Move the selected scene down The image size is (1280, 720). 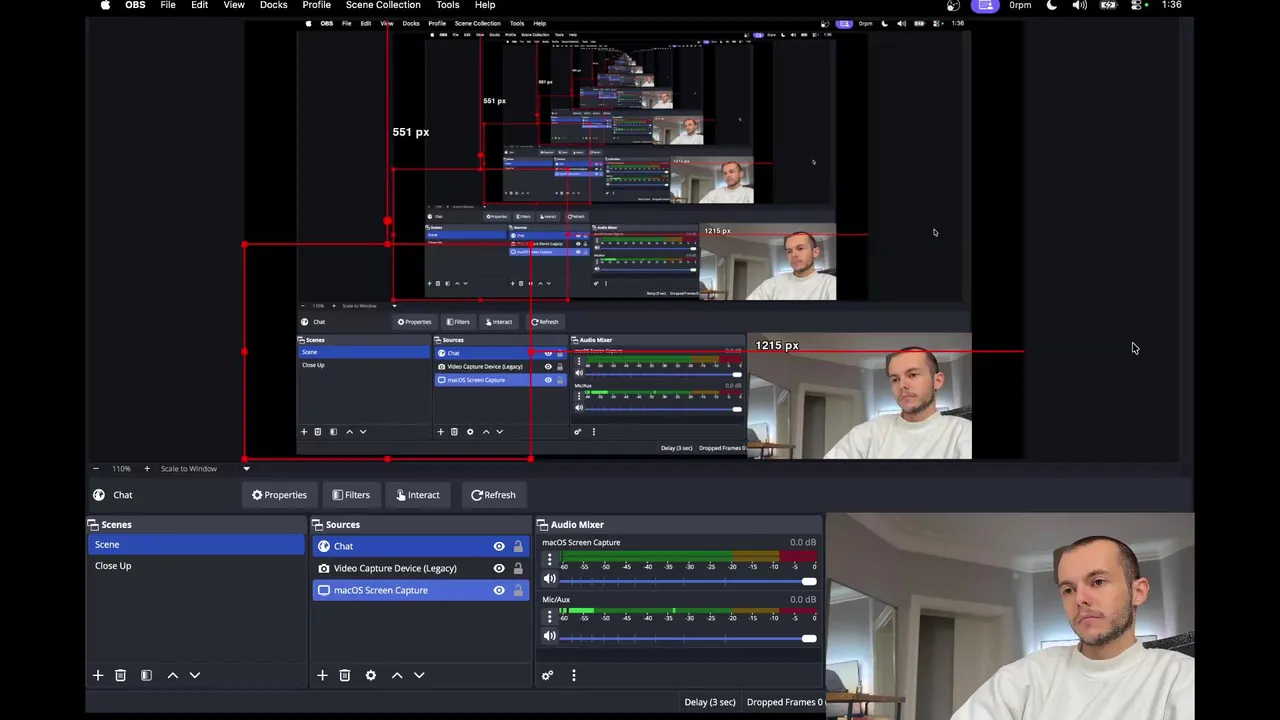(195, 676)
